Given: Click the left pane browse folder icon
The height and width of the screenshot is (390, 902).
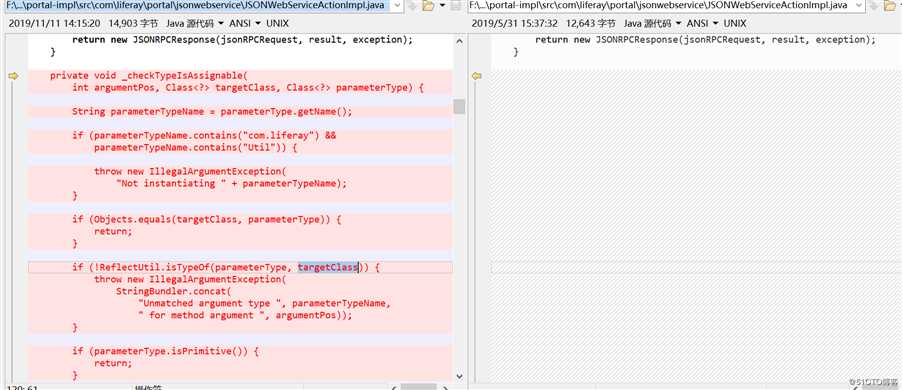Looking at the screenshot, I should click(x=427, y=6).
